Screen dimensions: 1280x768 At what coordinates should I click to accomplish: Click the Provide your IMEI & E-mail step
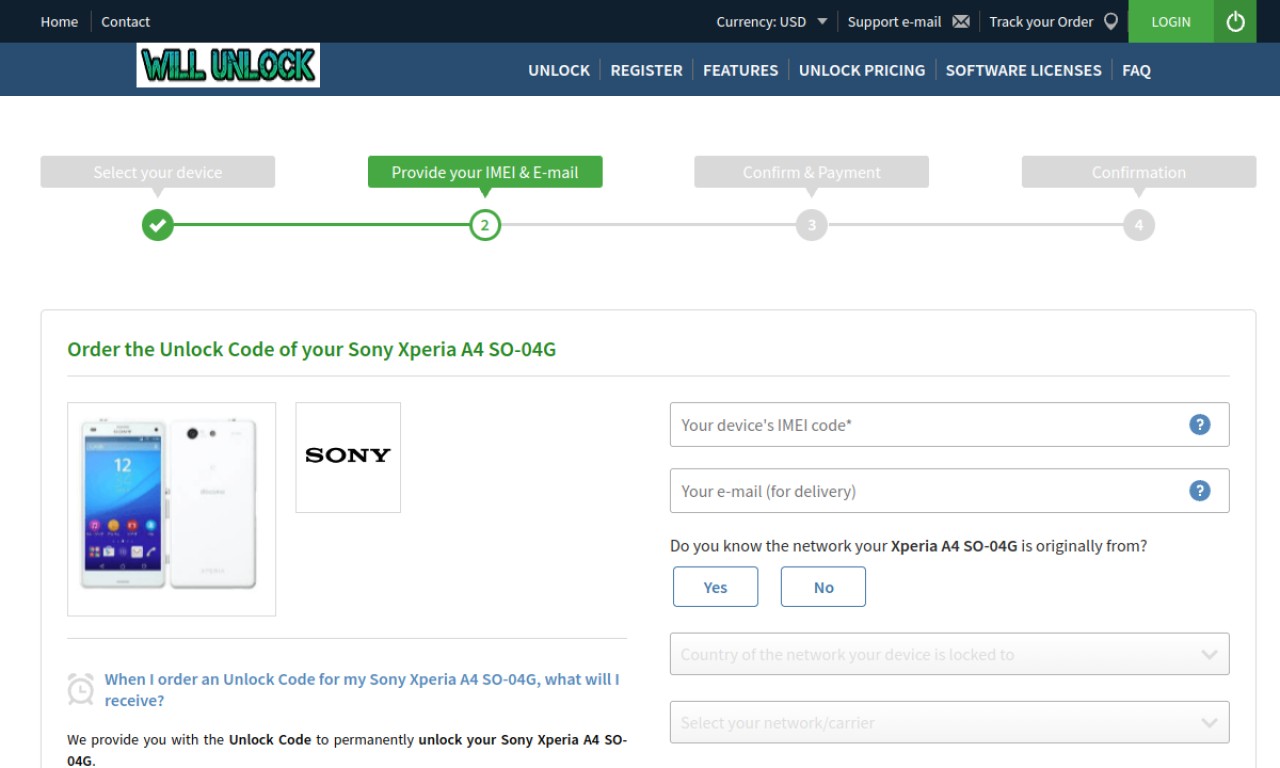pyautogui.click(x=485, y=172)
